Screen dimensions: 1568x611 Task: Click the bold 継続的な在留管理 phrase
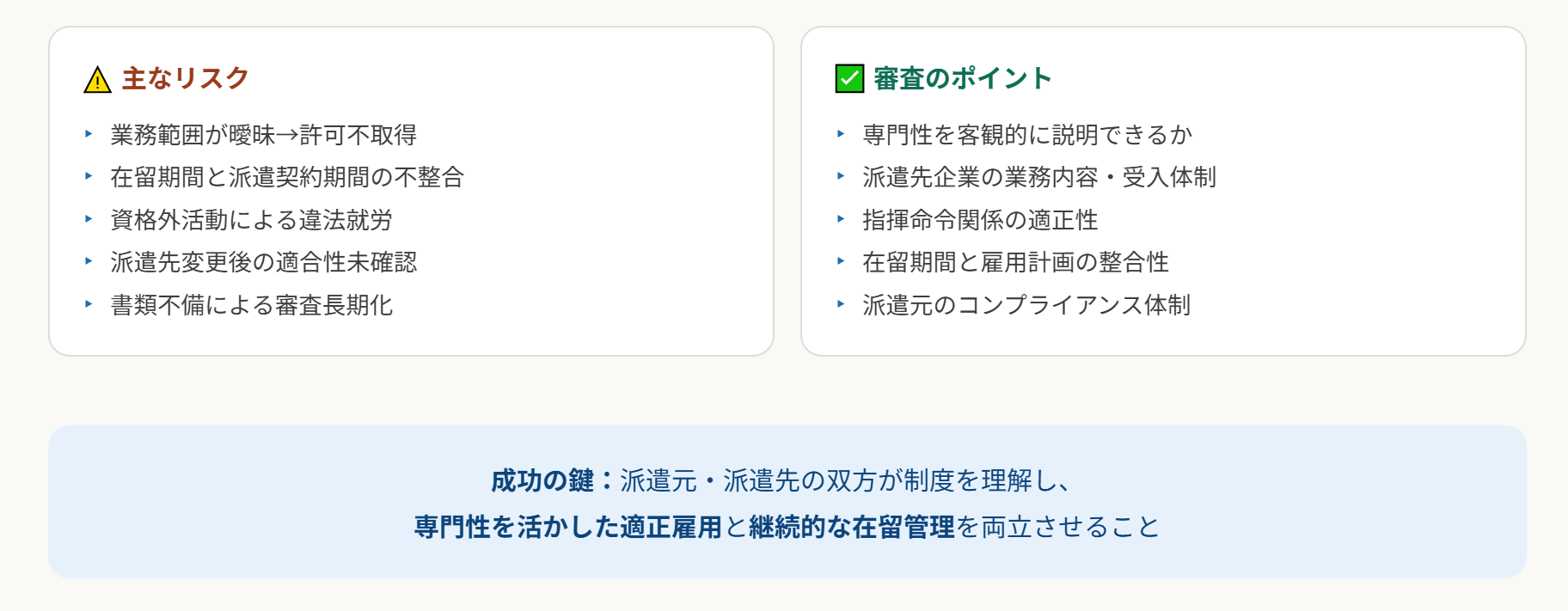[x=851, y=527]
